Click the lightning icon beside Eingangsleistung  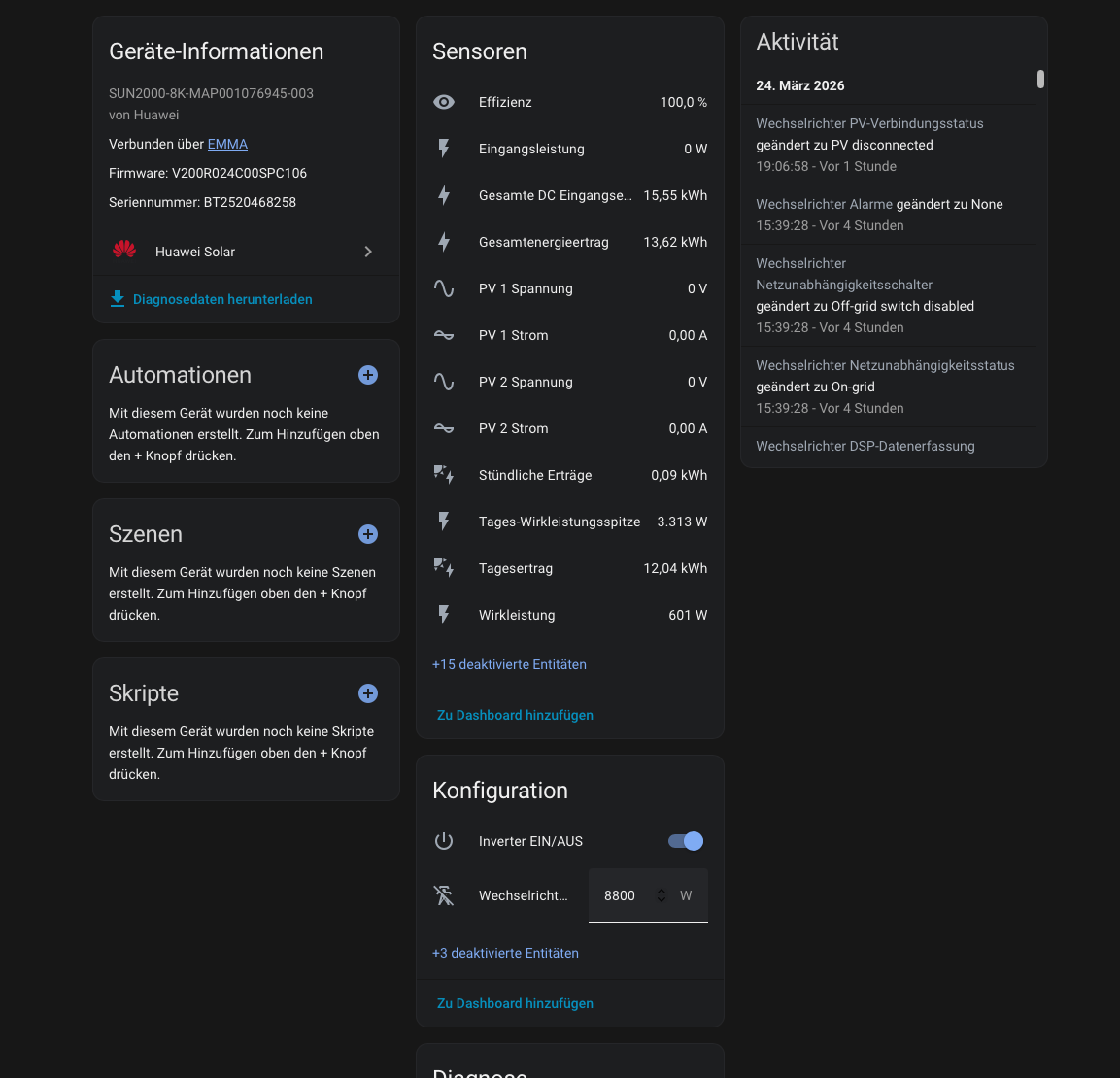(444, 149)
